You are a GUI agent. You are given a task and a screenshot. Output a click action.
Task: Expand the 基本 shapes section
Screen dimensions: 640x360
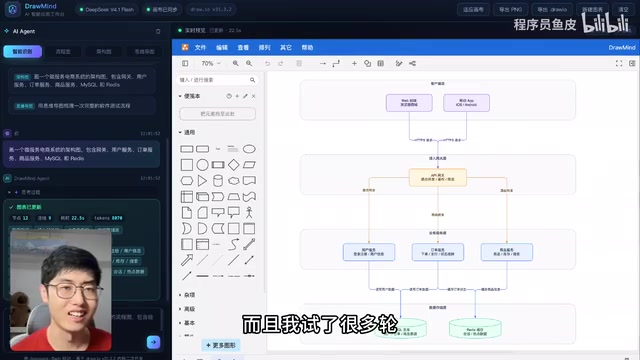pyautogui.click(x=187, y=323)
